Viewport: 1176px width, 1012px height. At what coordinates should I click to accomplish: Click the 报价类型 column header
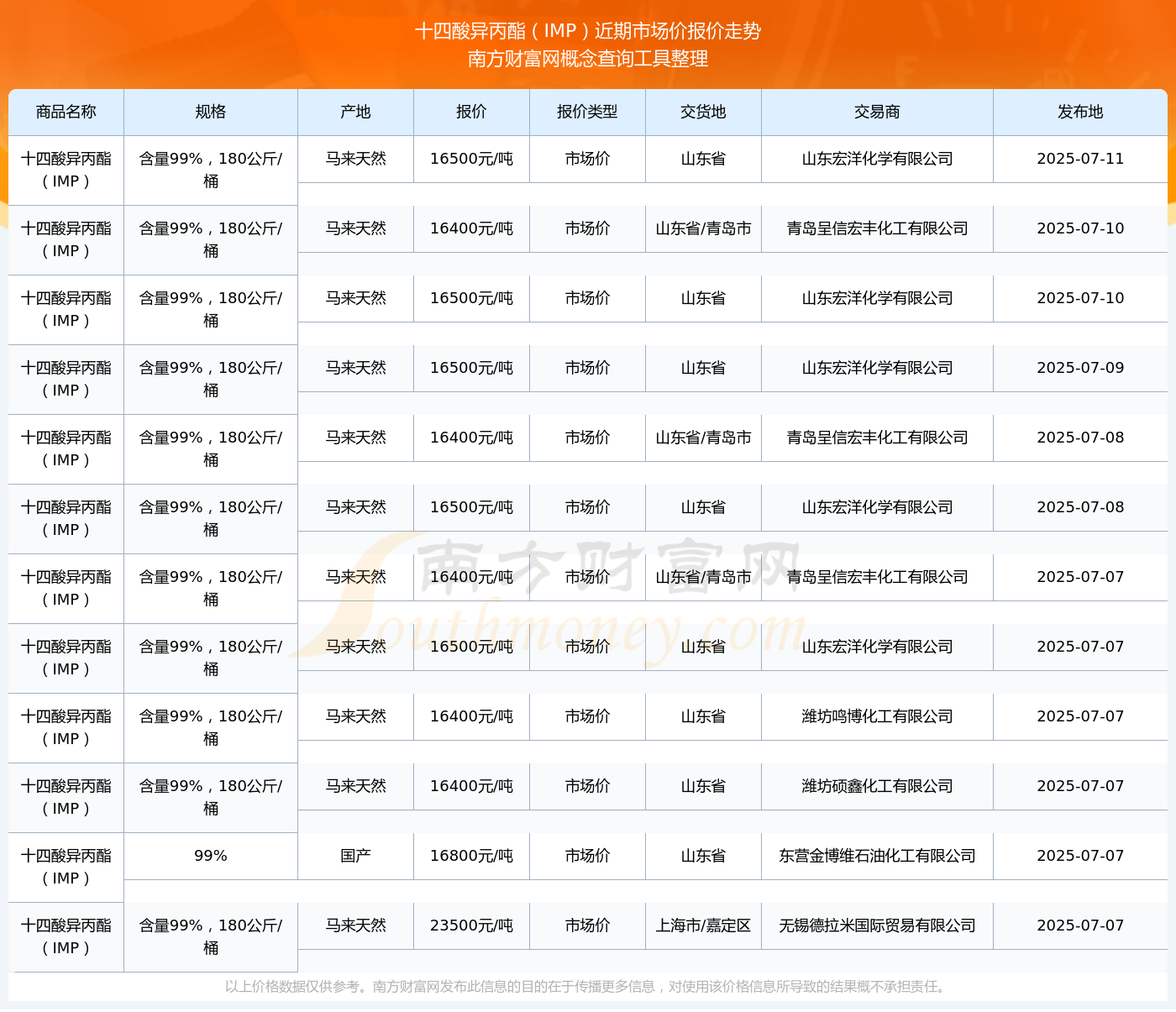[588, 112]
